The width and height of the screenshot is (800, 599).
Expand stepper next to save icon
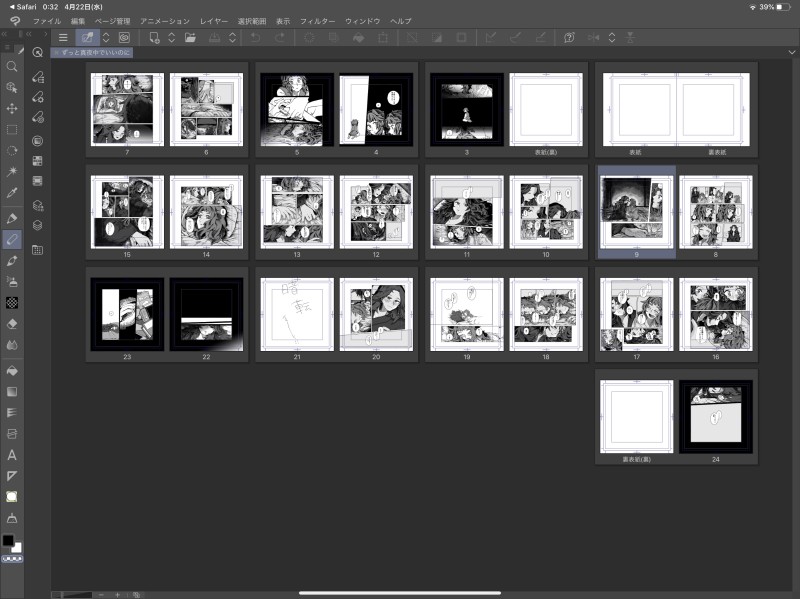(x=233, y=38)
